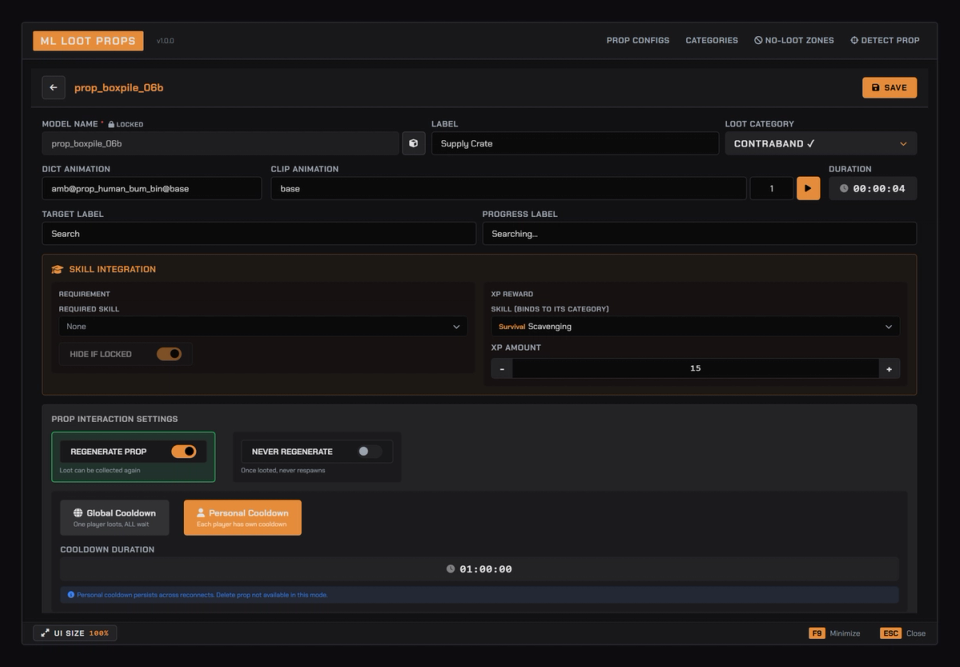Viewport: 960px width, 667px height.
Task: Click the F9 Minimize key badge
Action: click(817, 633)
